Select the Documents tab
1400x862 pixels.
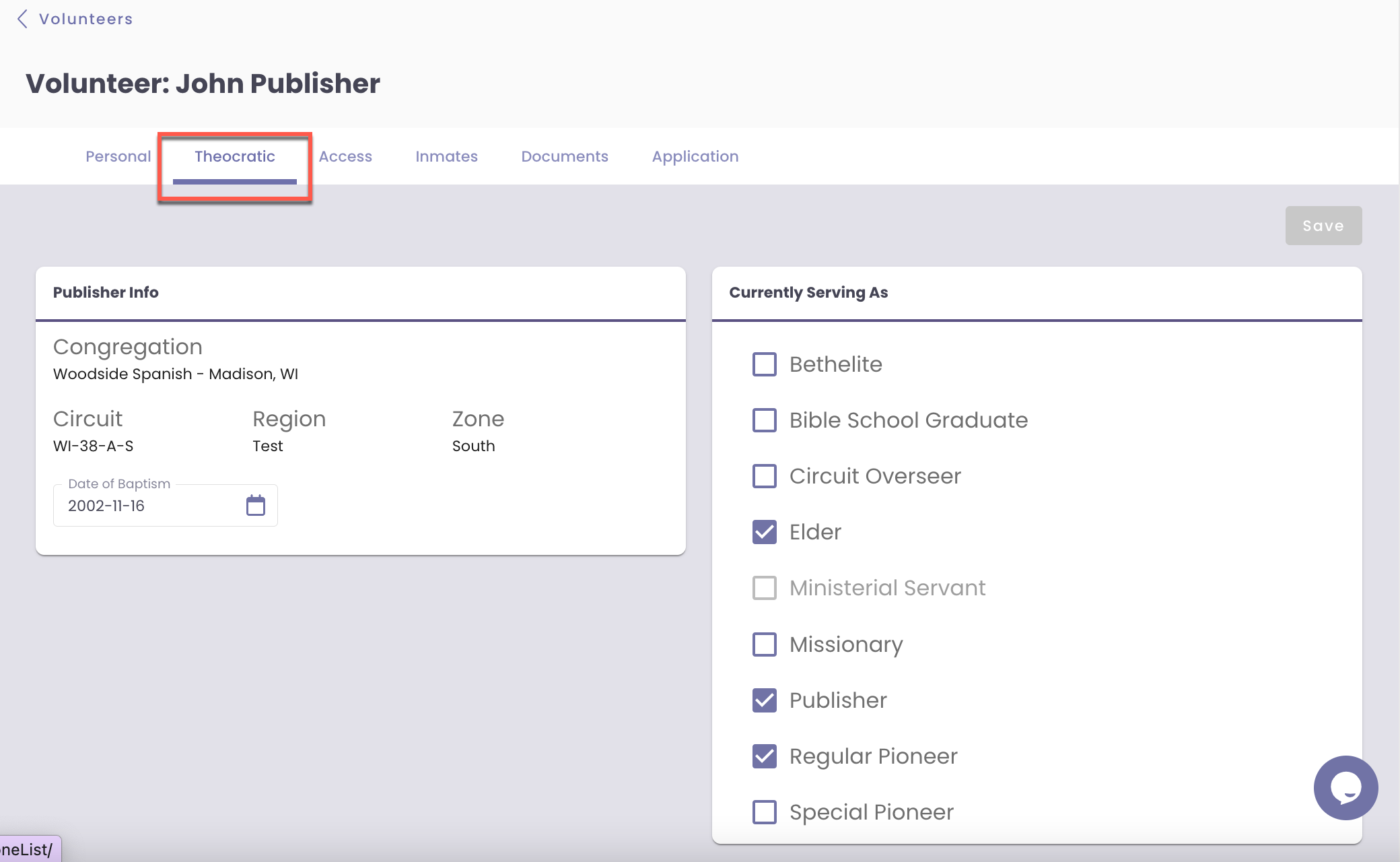pyautogui.click(x=564, y=156)
